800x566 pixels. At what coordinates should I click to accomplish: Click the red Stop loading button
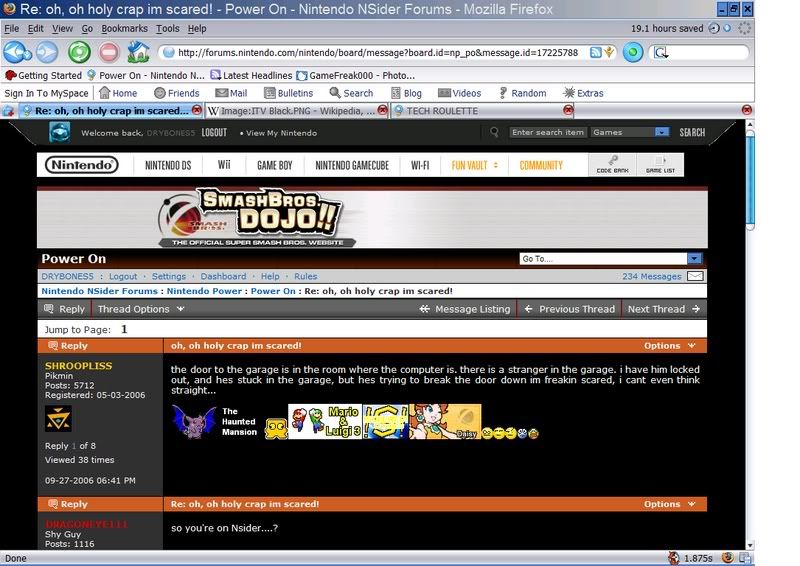[x=108, y=52]
